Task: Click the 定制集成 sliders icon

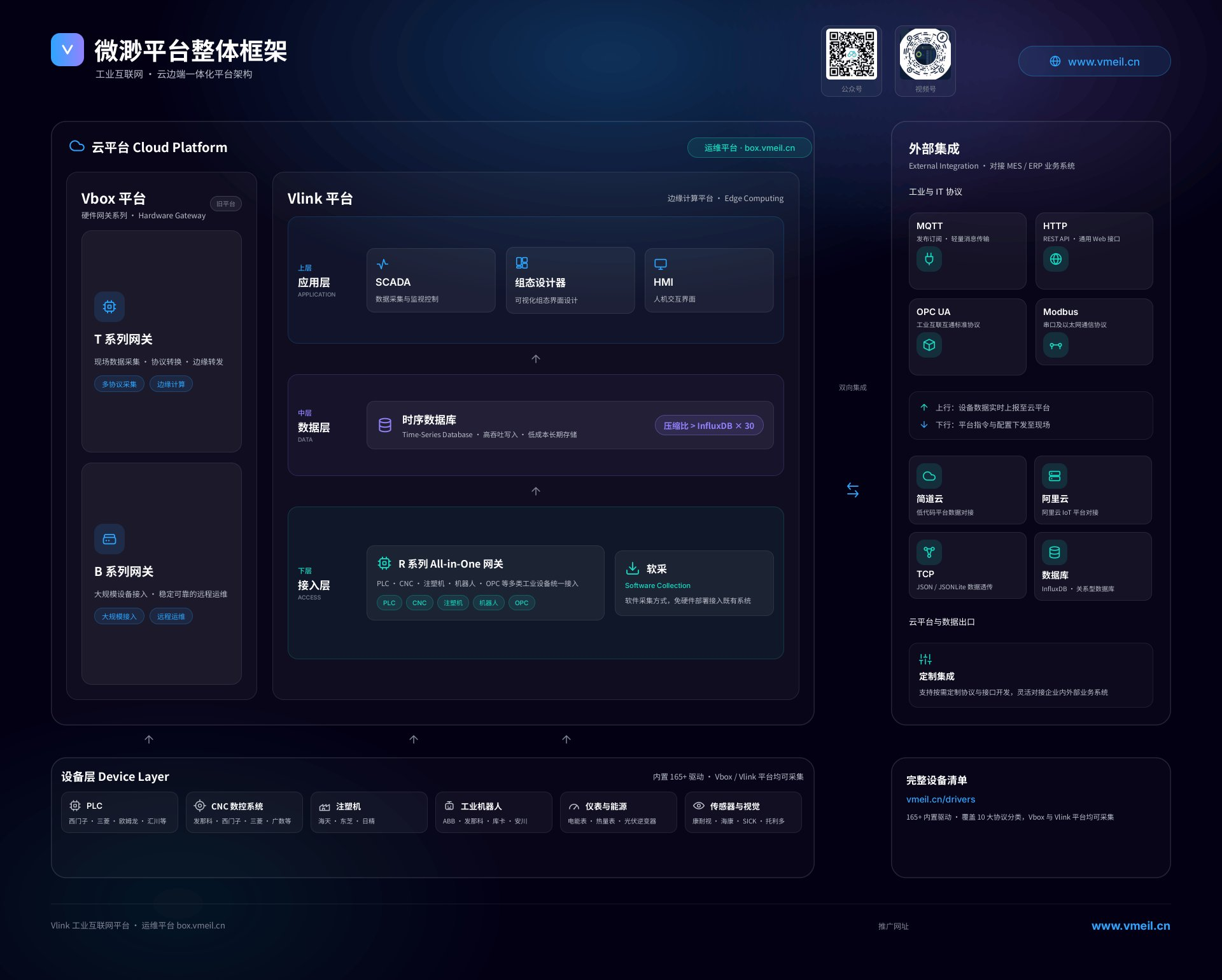Action: click(x=925, y=659)
